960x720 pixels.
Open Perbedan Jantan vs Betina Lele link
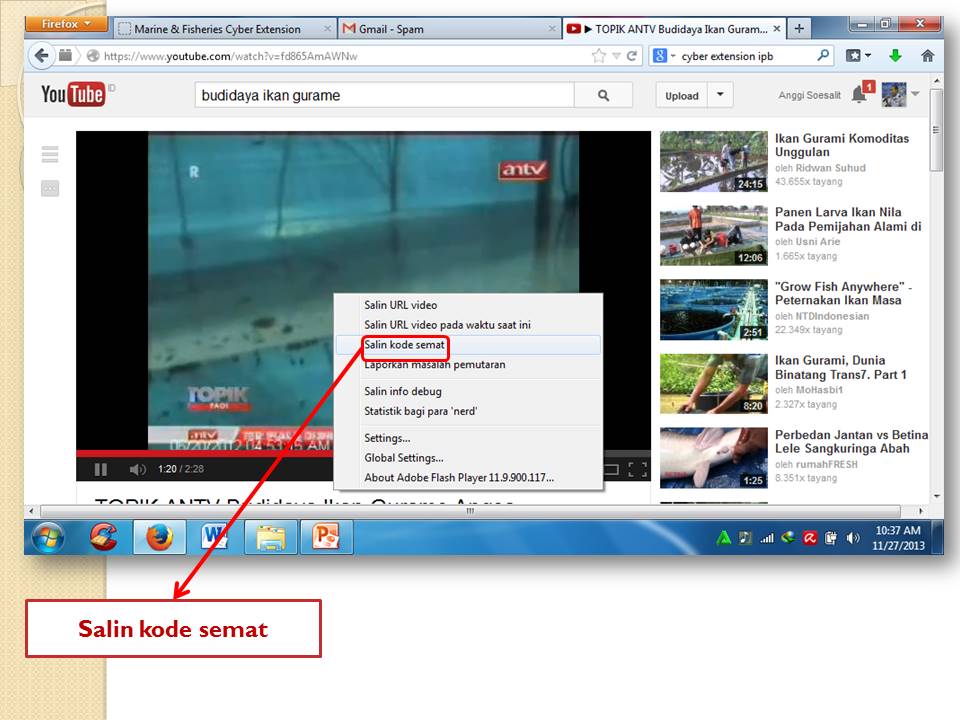[851, 441]
